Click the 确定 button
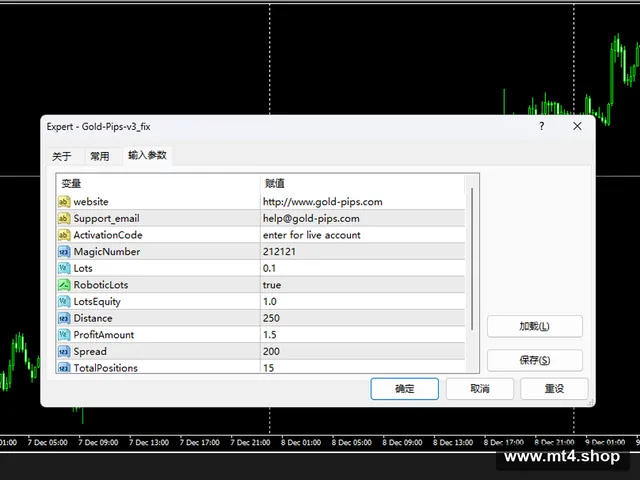Screen dimensions: 640x480 point(404,389)
